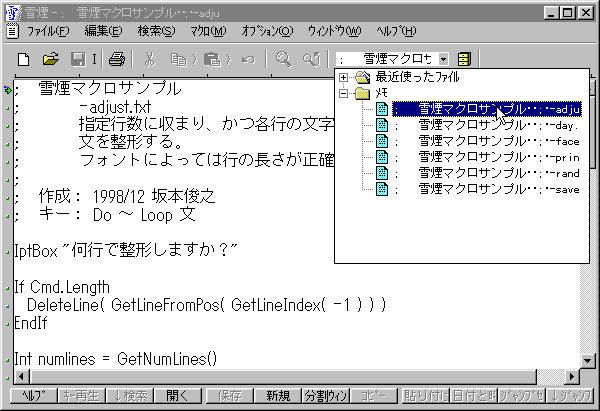
Task: Open the ヘルプ(H) menu
Action: pos(396,31)
